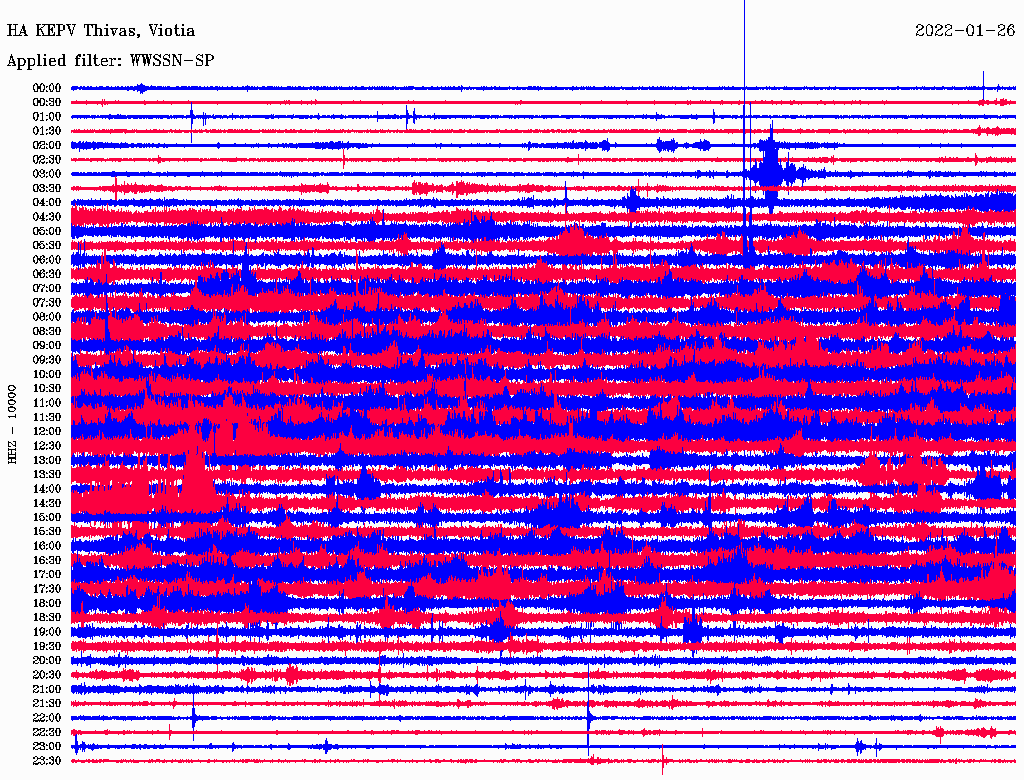1024x780 pixels.
Task: Click the '14:00' time label
Action: (47, 489)
